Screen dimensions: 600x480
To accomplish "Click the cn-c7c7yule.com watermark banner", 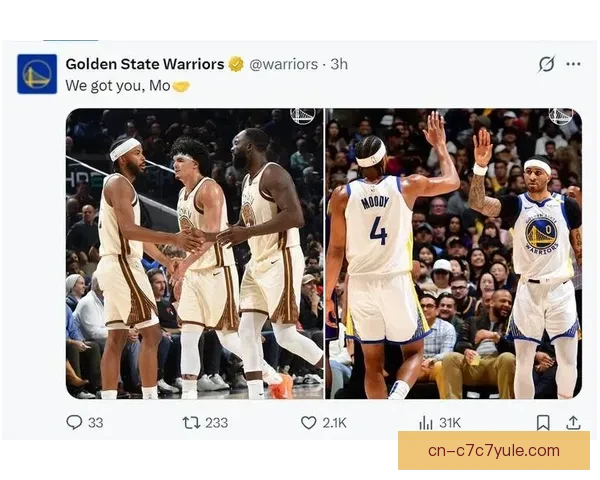I will point(494,451).
